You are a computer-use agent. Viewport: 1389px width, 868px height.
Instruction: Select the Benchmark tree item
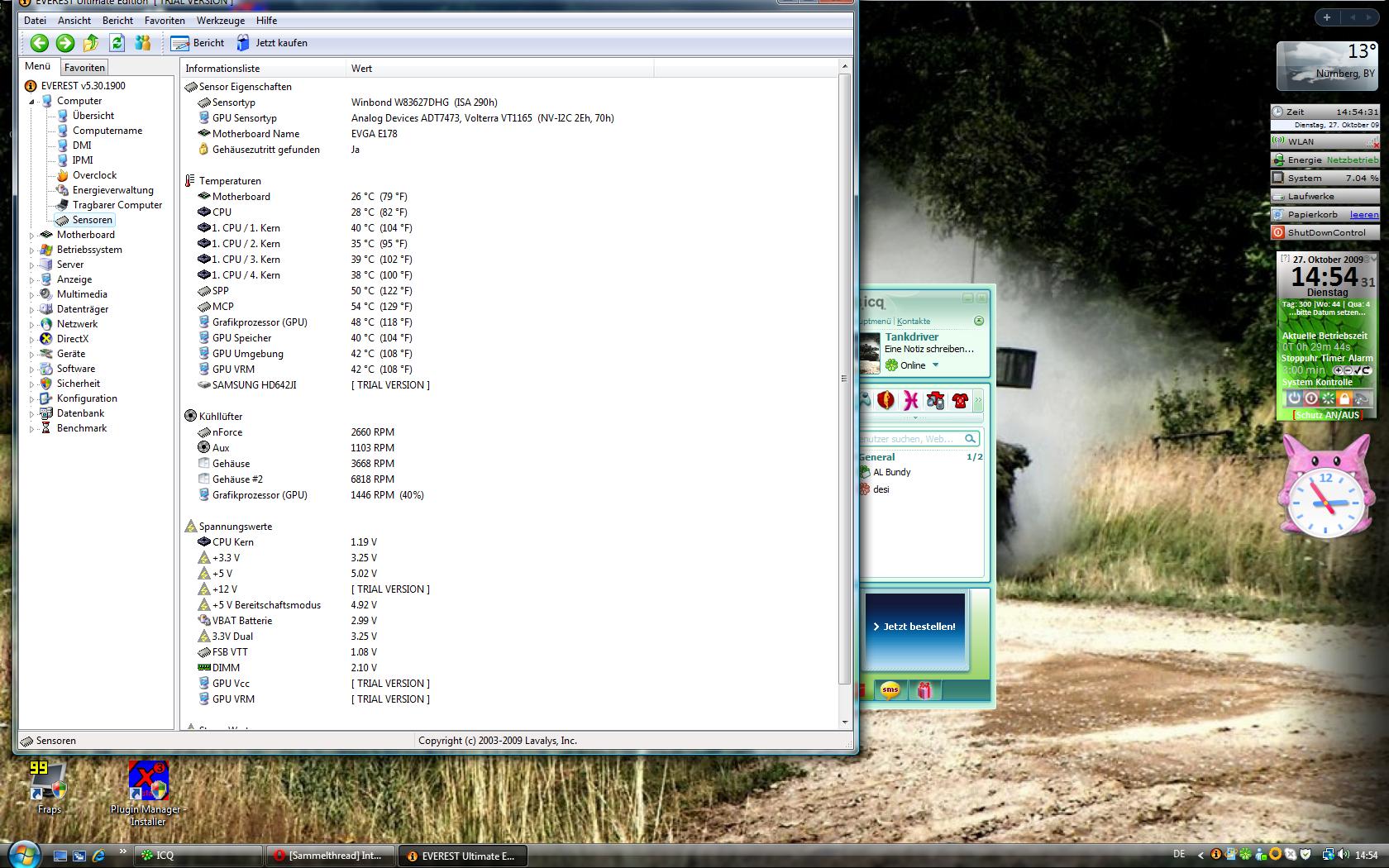[x=82, y=428]
